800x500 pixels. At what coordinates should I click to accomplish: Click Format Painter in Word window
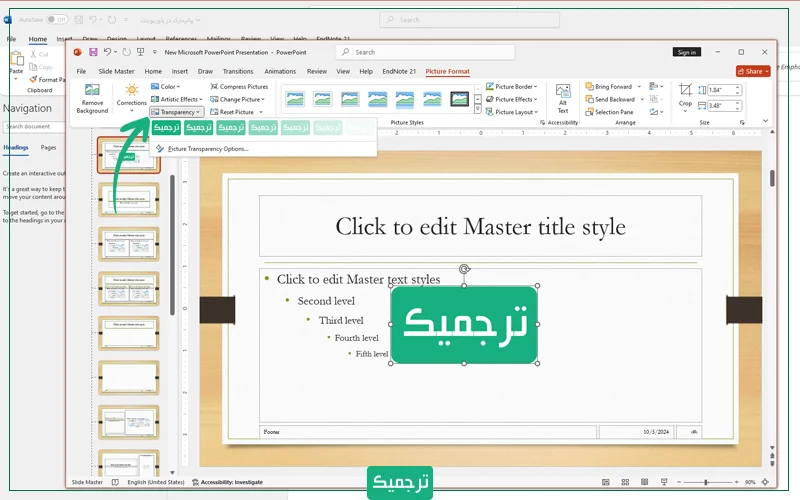point(46,80)
